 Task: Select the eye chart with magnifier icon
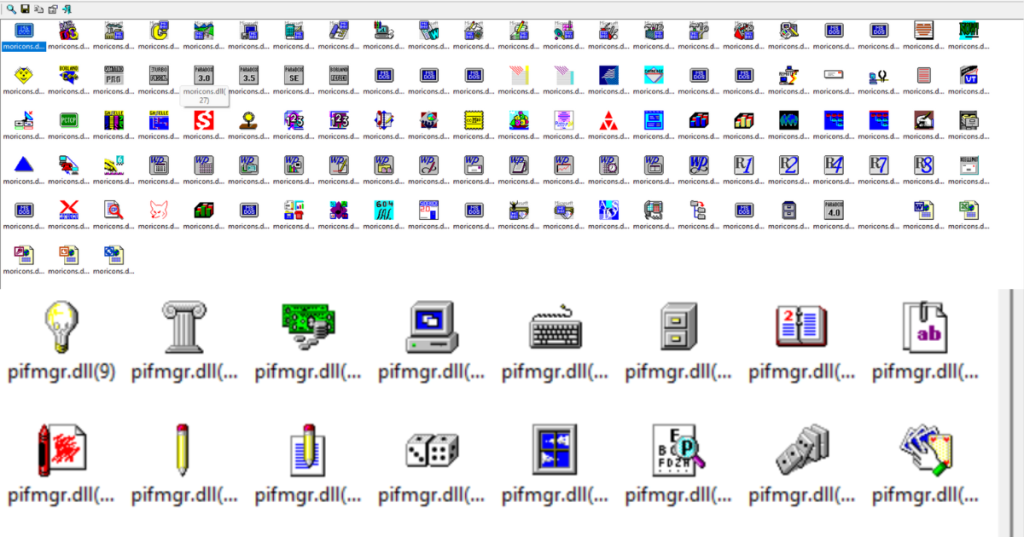[x=679, y=450]
